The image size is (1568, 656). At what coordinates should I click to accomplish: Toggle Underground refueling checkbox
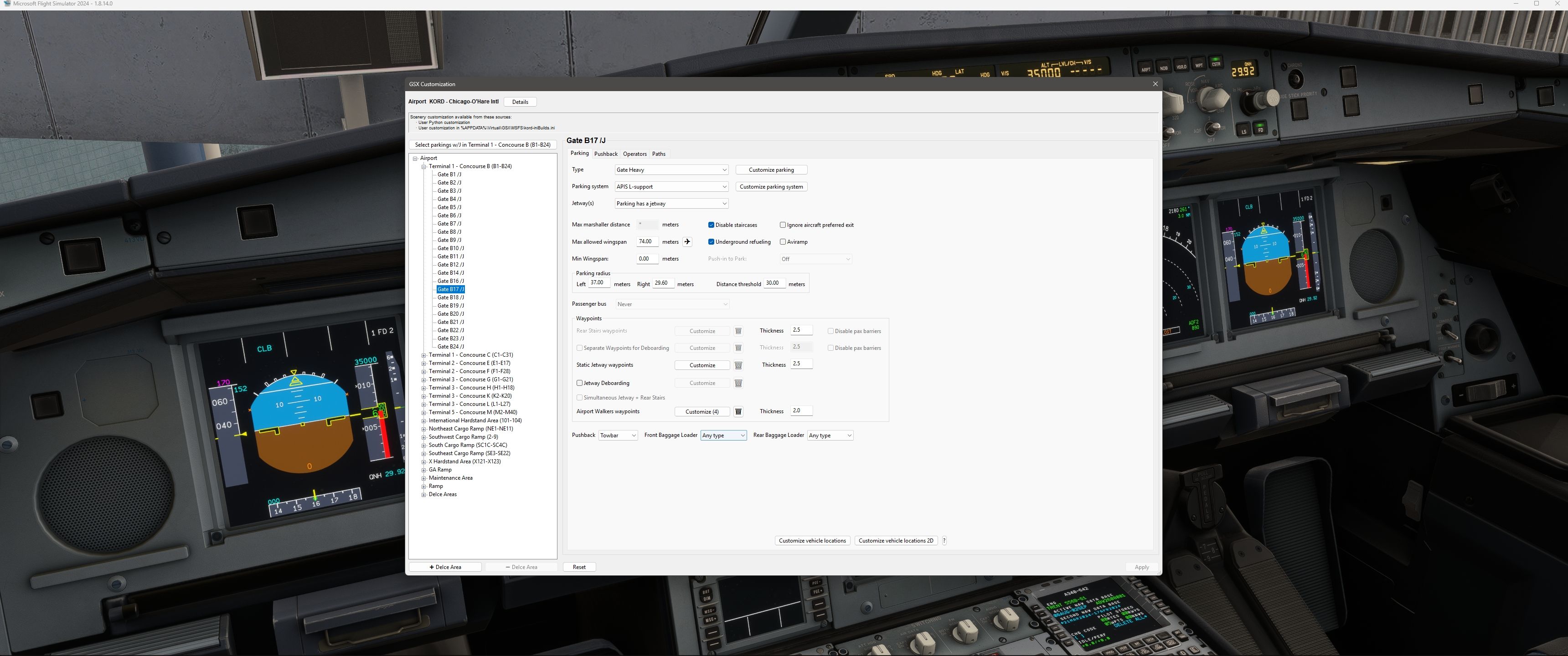tap(711, 241)
